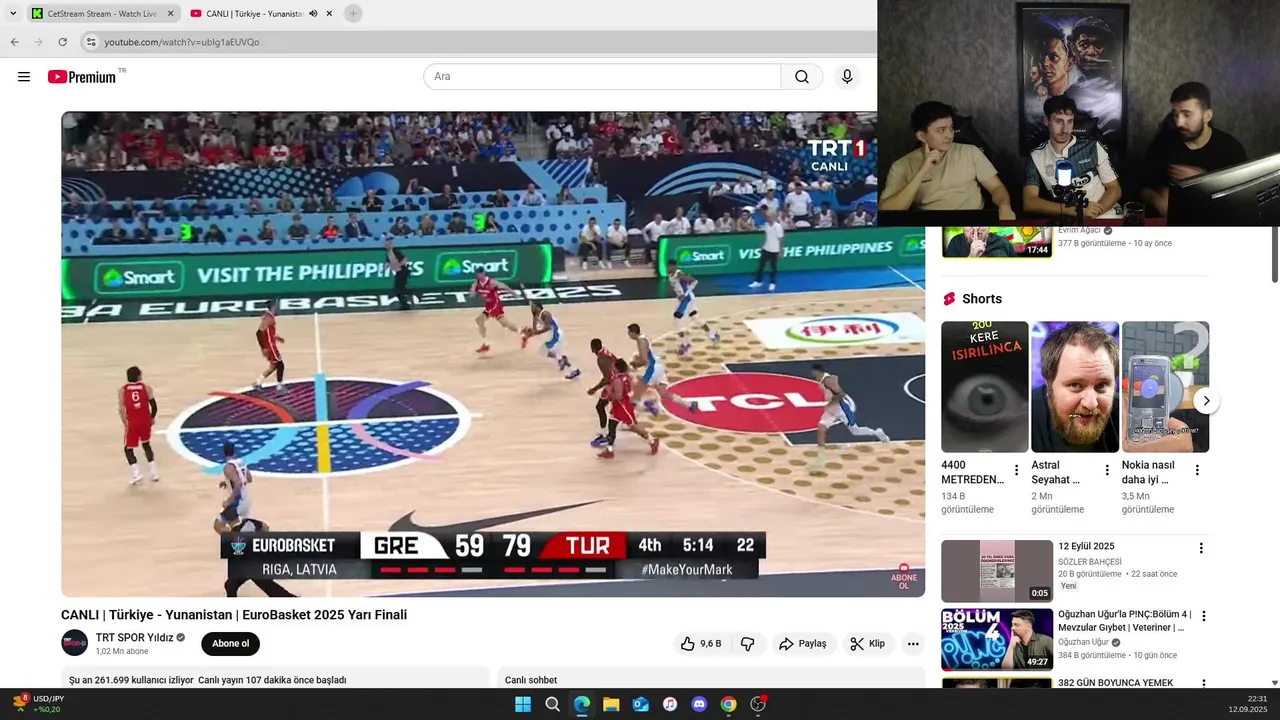1280x720 pixels.
Task: Open the music app taskbar icon
Action: coord(670,704)
